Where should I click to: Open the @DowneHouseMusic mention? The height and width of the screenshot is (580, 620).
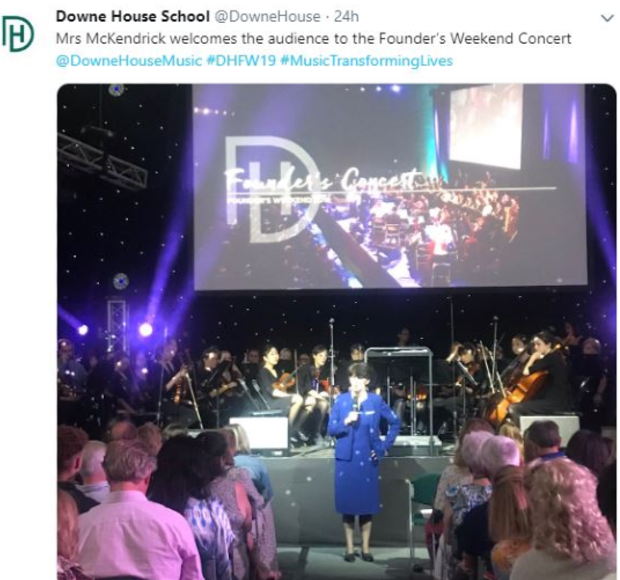[129, 61]
